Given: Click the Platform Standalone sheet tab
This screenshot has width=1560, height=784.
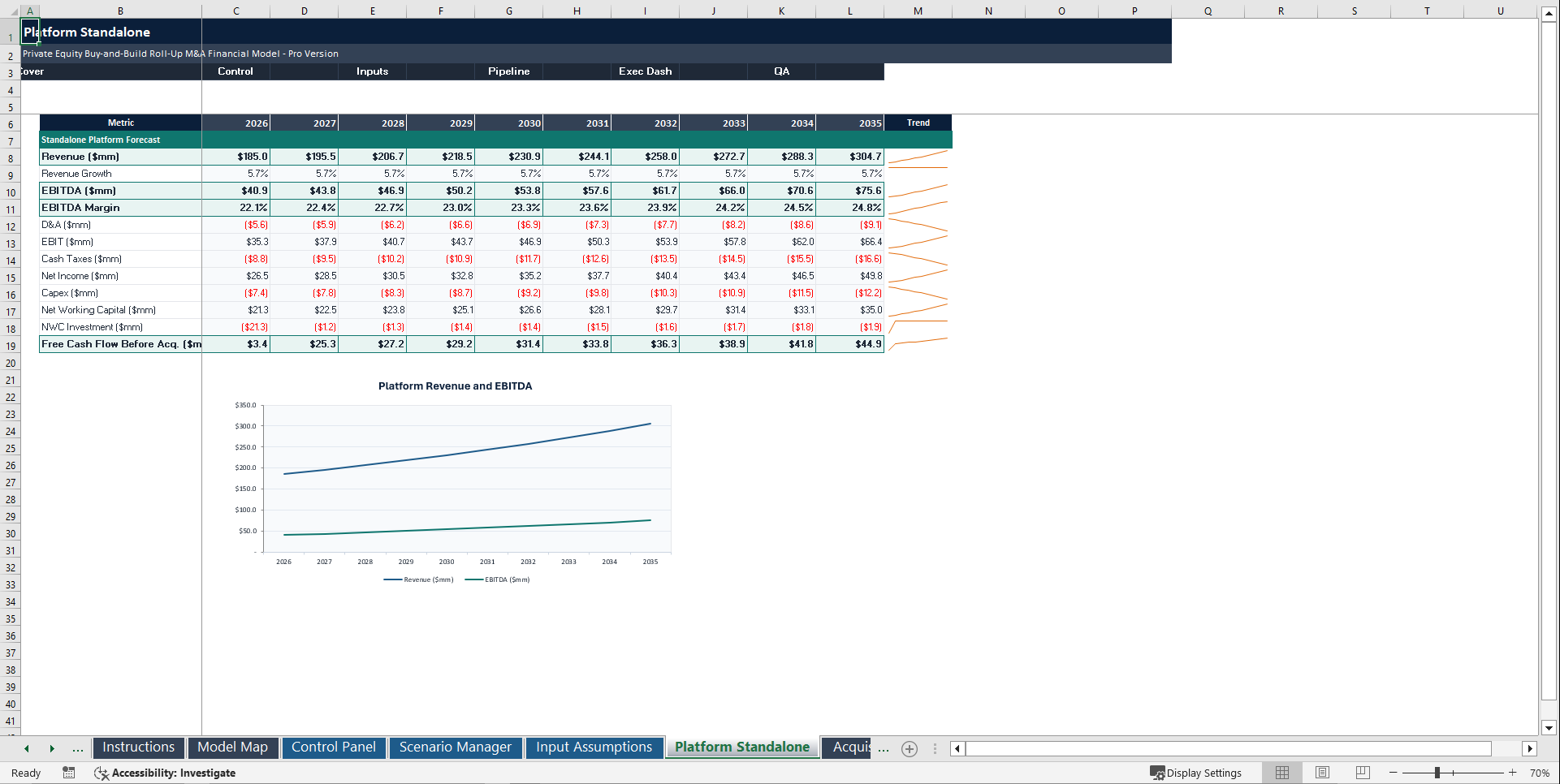Looking at the screenshot, I should point(742,747).
